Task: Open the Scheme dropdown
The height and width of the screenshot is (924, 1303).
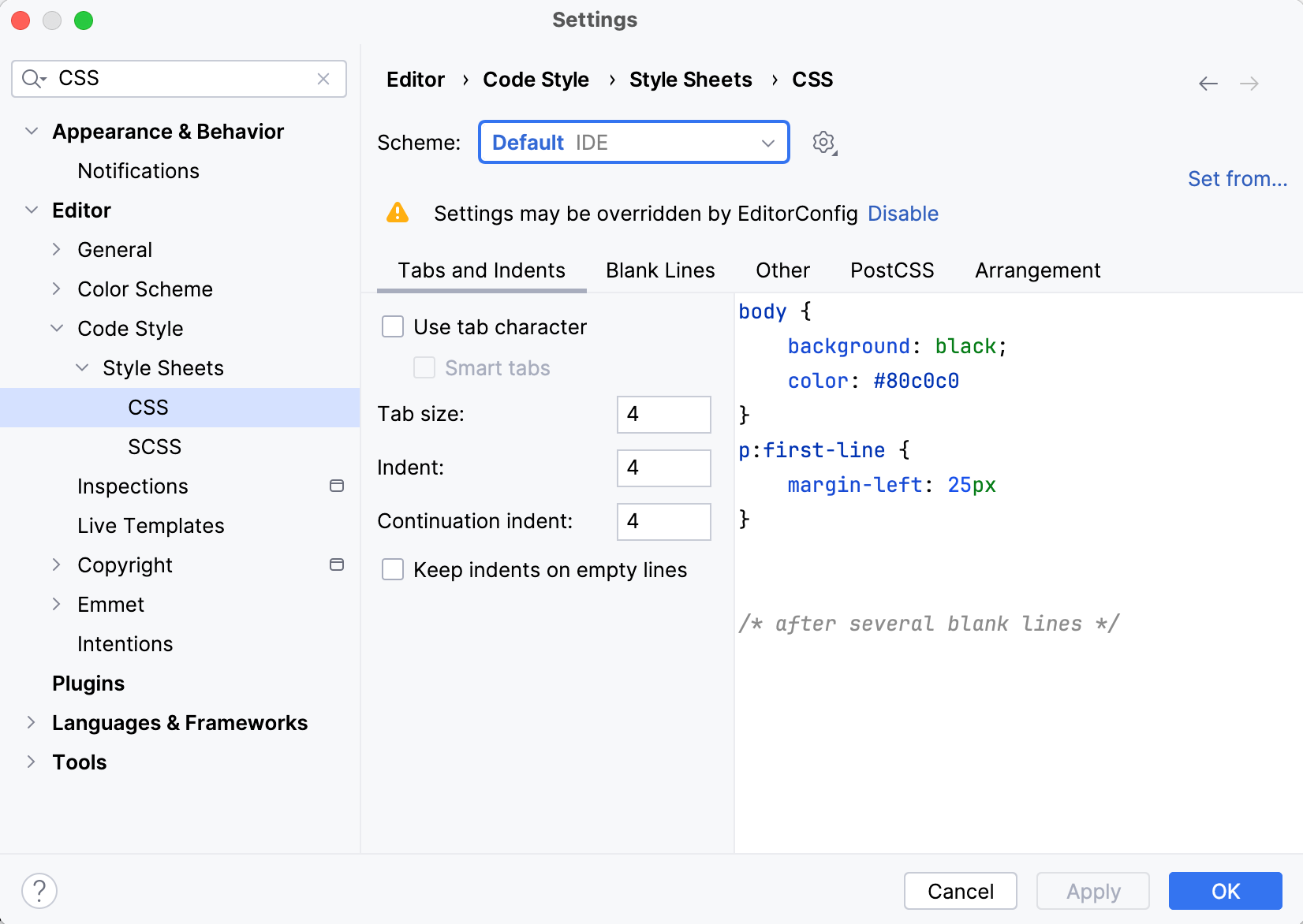Action: click(633, 143)
